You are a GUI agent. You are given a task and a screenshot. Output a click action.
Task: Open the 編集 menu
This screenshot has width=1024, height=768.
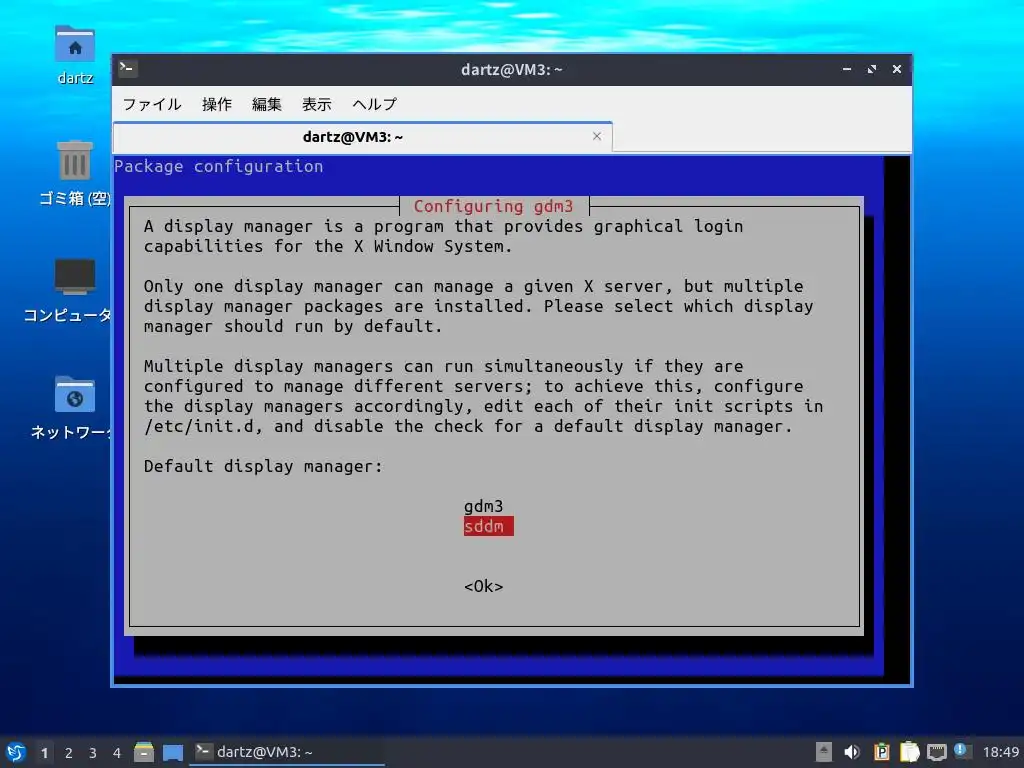click(x=266, y=104)
